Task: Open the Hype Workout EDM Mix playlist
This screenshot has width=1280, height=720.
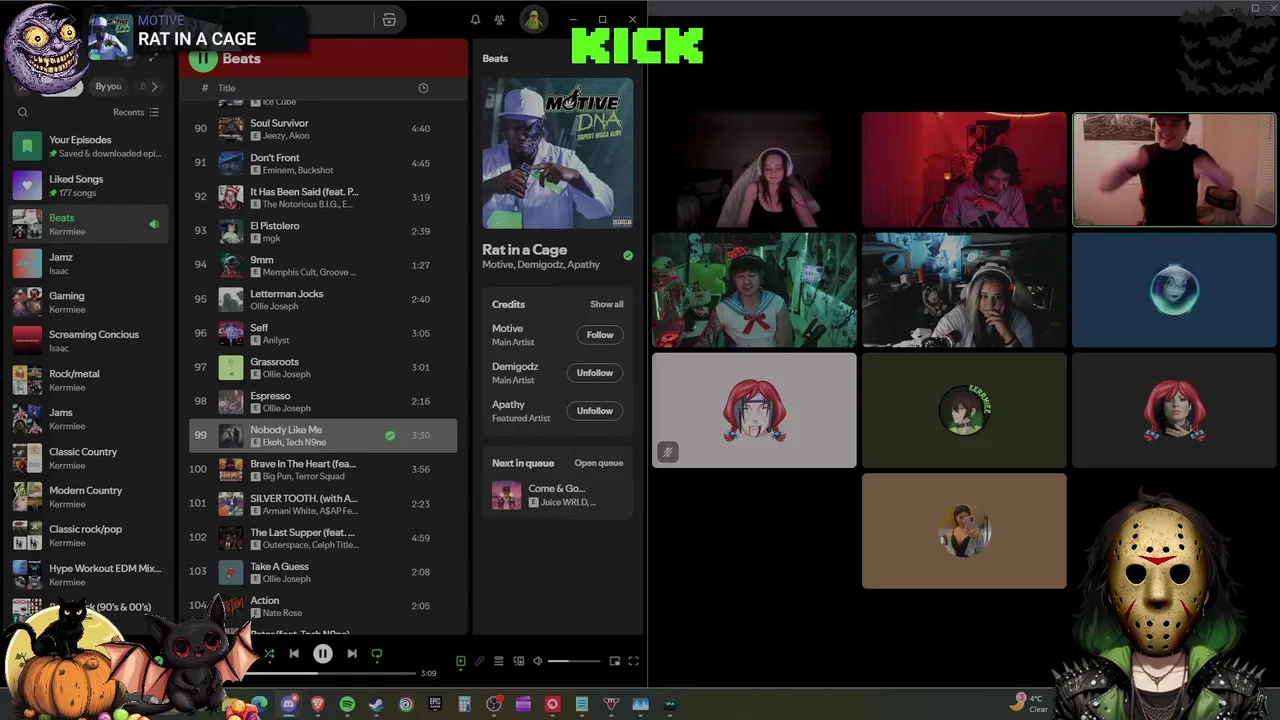Action: 90,575
